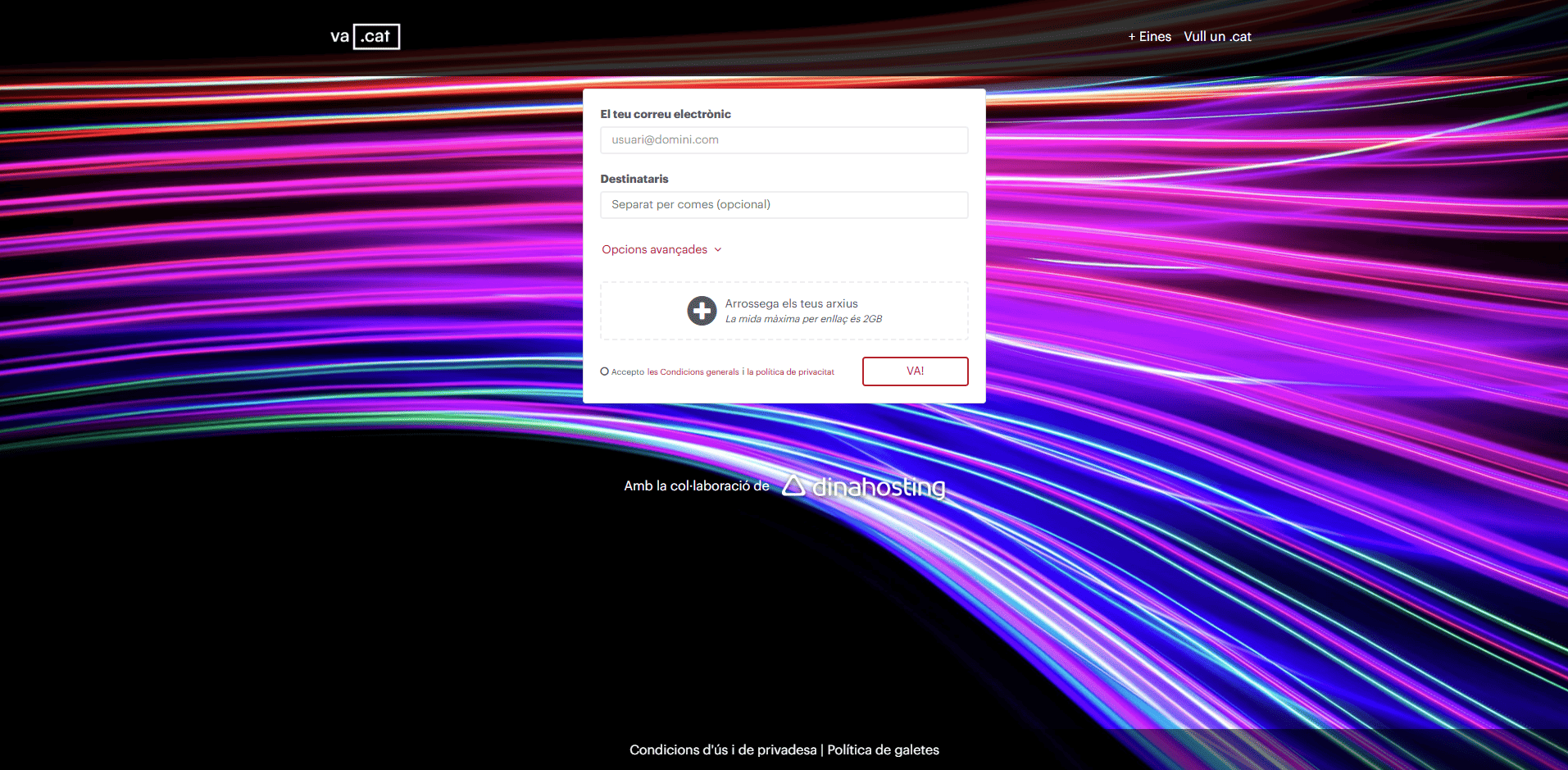
Task: Click the "Destinataris" field label
Action: (x=634, y=179)
